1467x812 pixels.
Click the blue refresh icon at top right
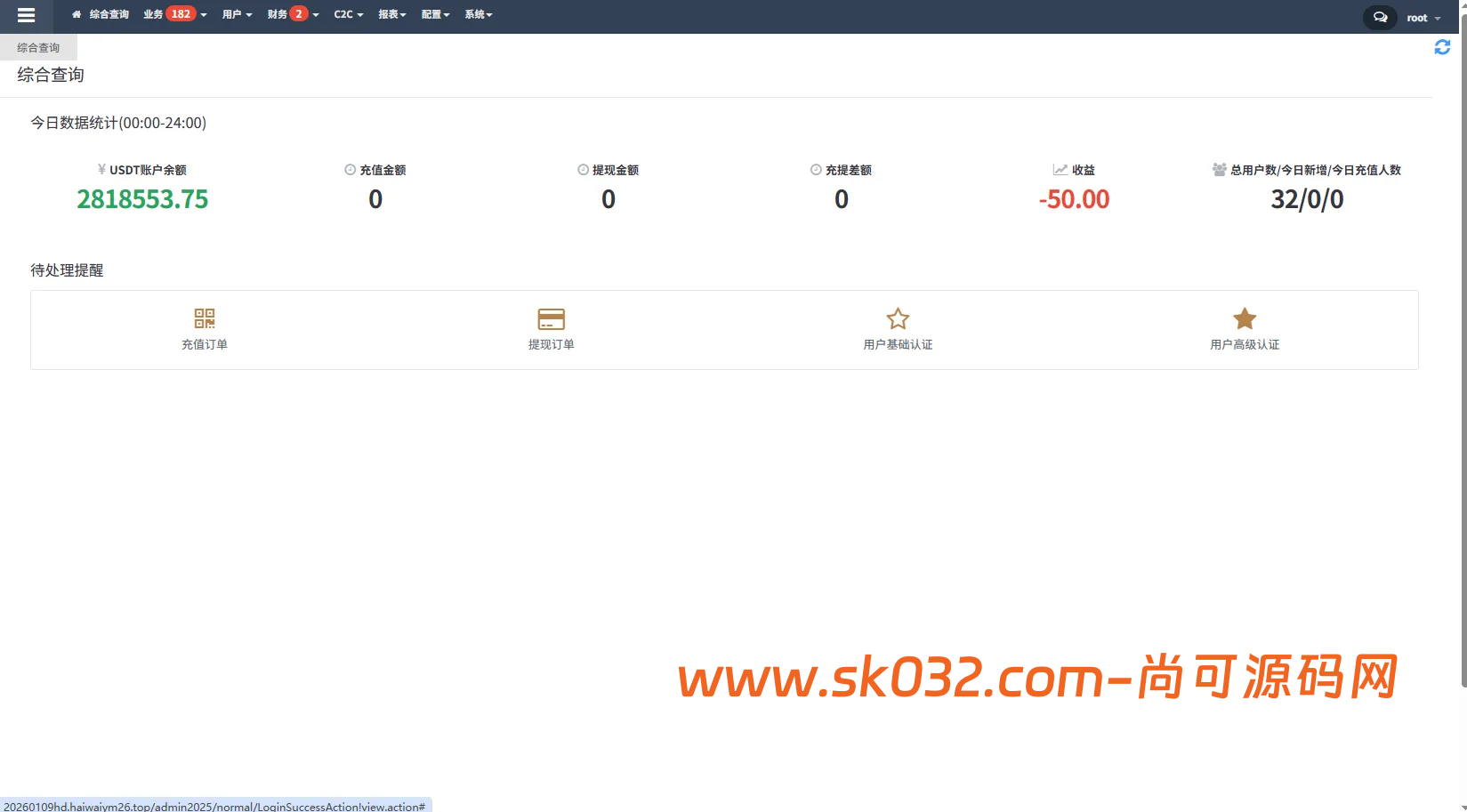(1442, 47)
